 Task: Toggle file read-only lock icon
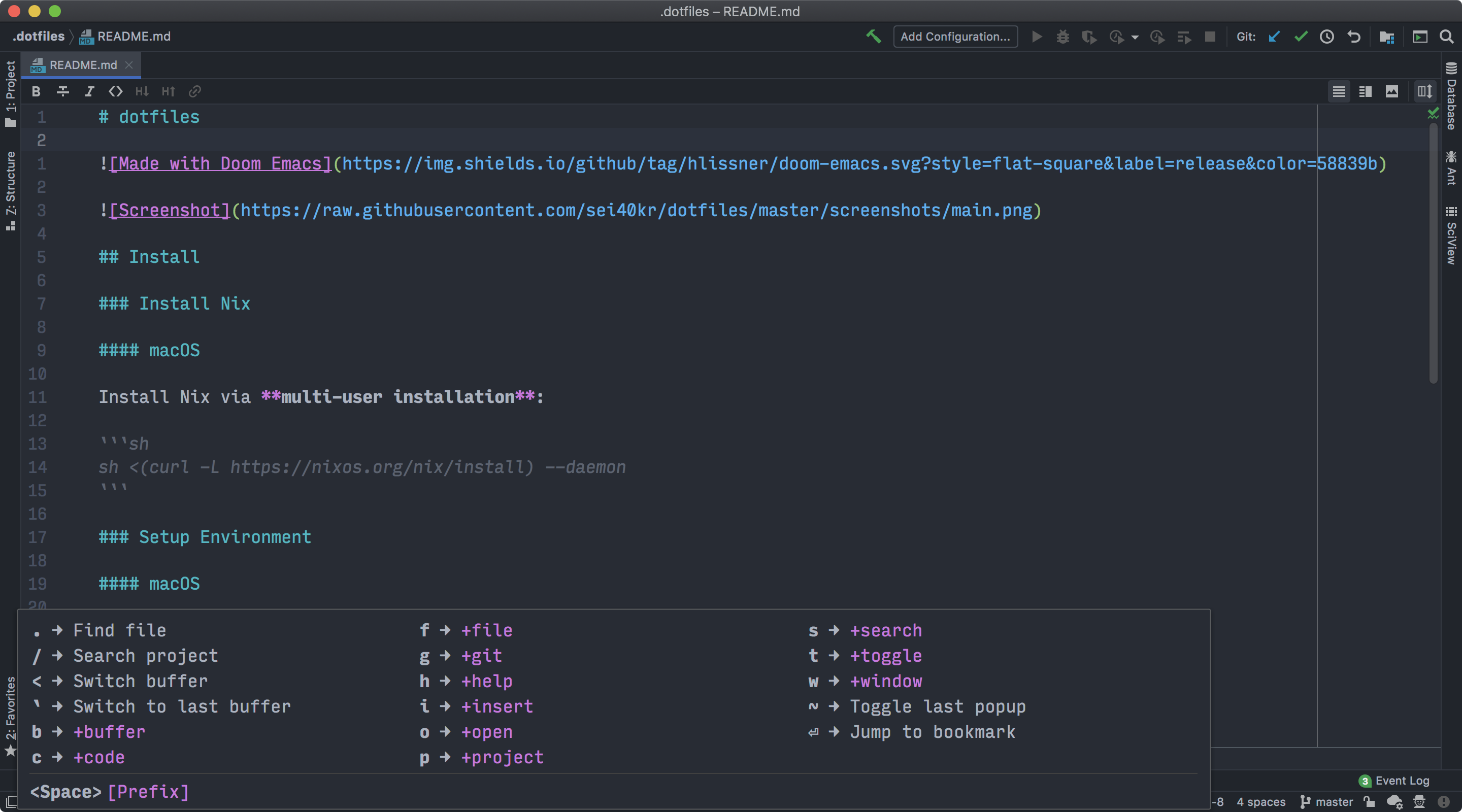tap(1370, 802)
